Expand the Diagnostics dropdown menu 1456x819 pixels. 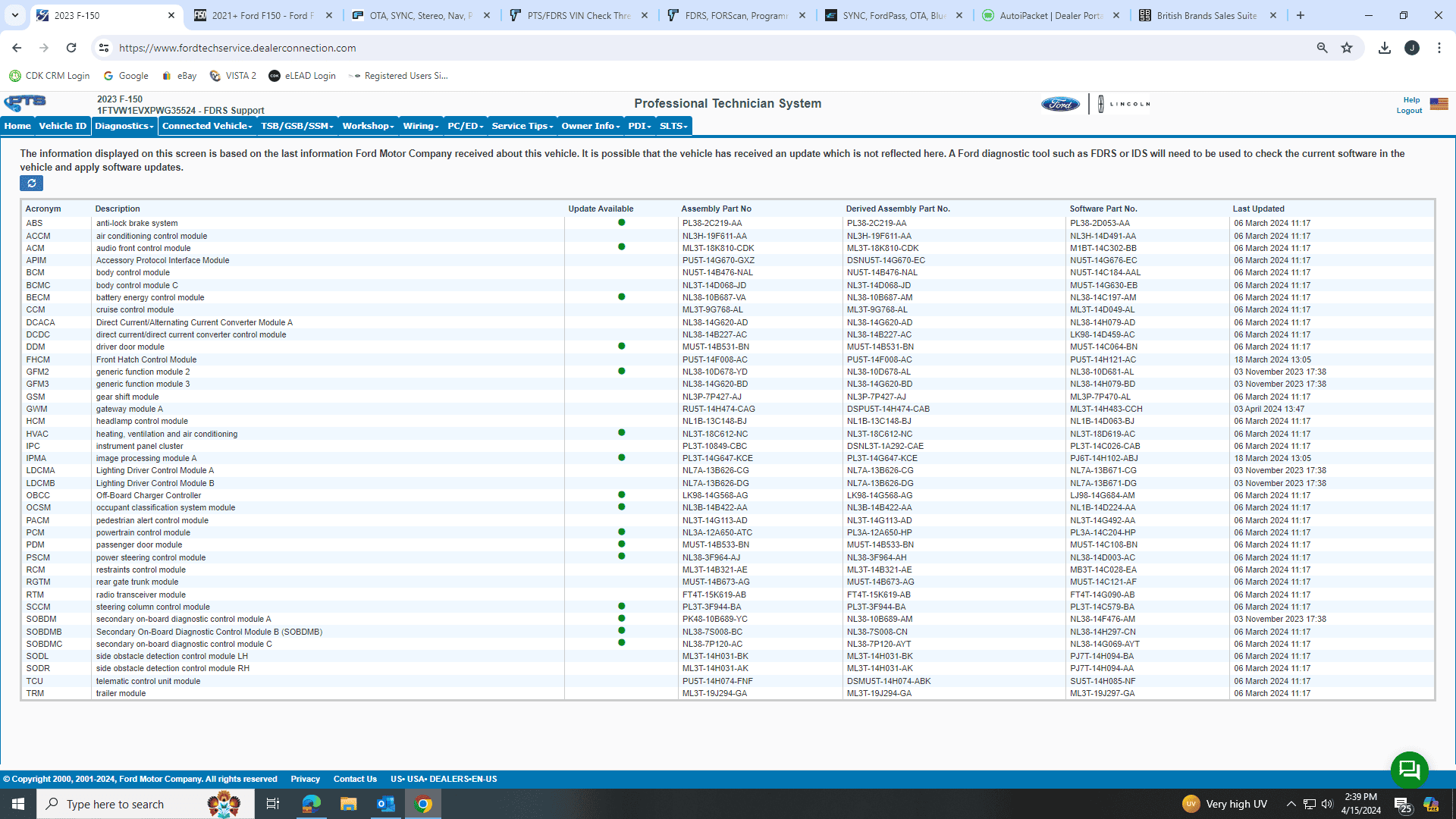tap(124, 126)
